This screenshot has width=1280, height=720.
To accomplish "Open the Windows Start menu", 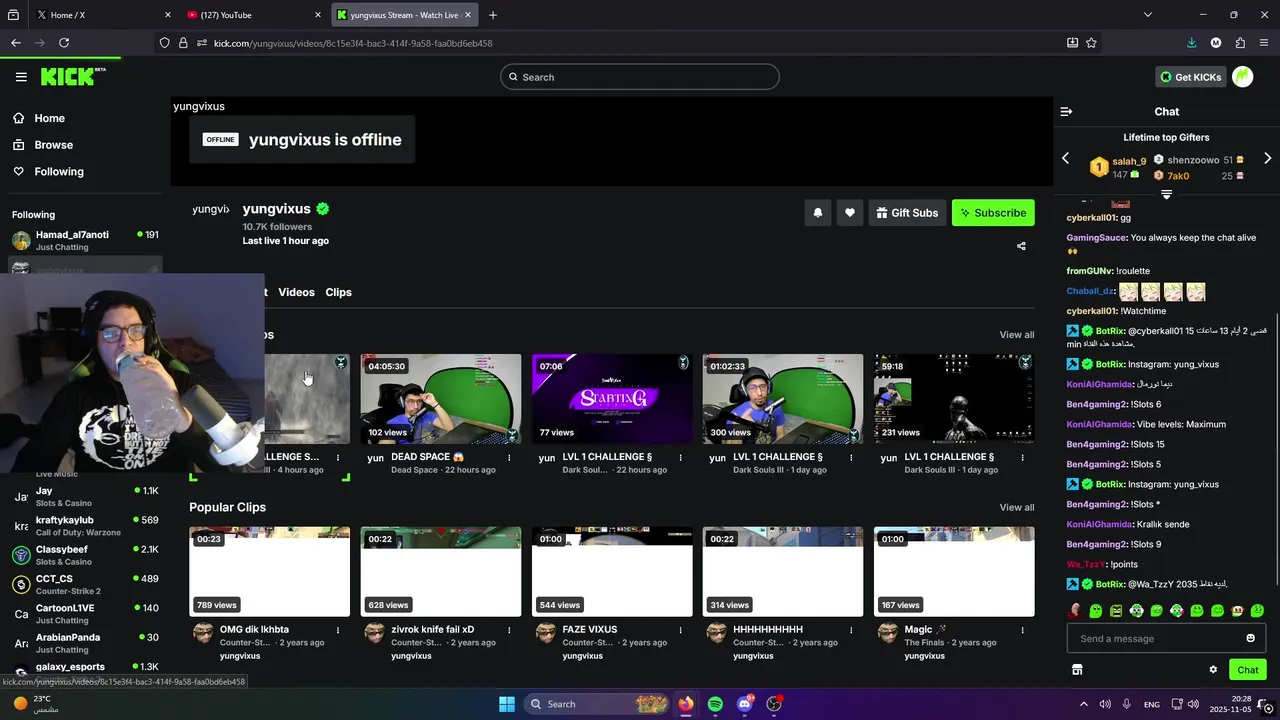I will coord(507,704).
